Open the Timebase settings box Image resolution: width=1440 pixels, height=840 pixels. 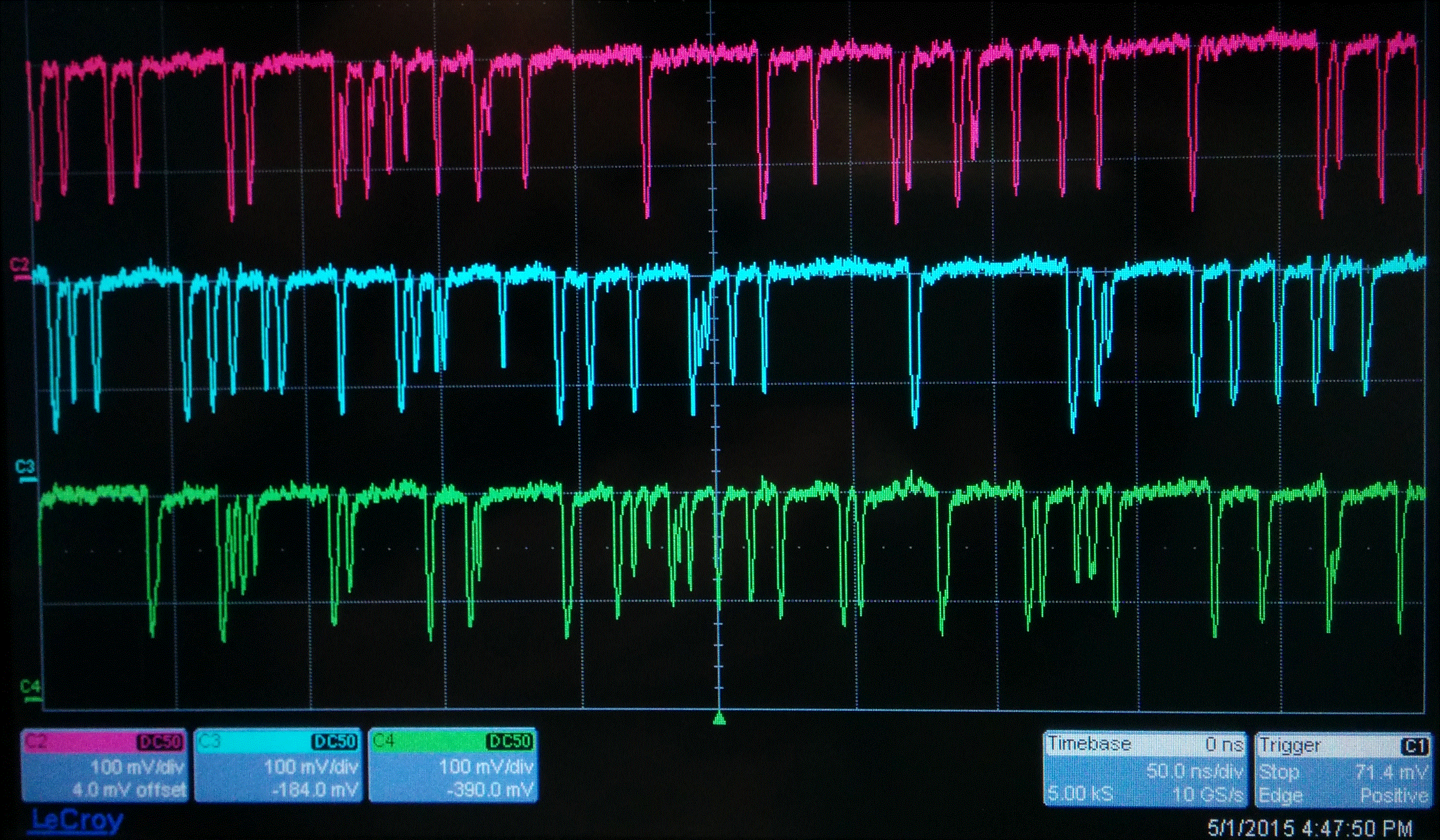coord(1144,768)
